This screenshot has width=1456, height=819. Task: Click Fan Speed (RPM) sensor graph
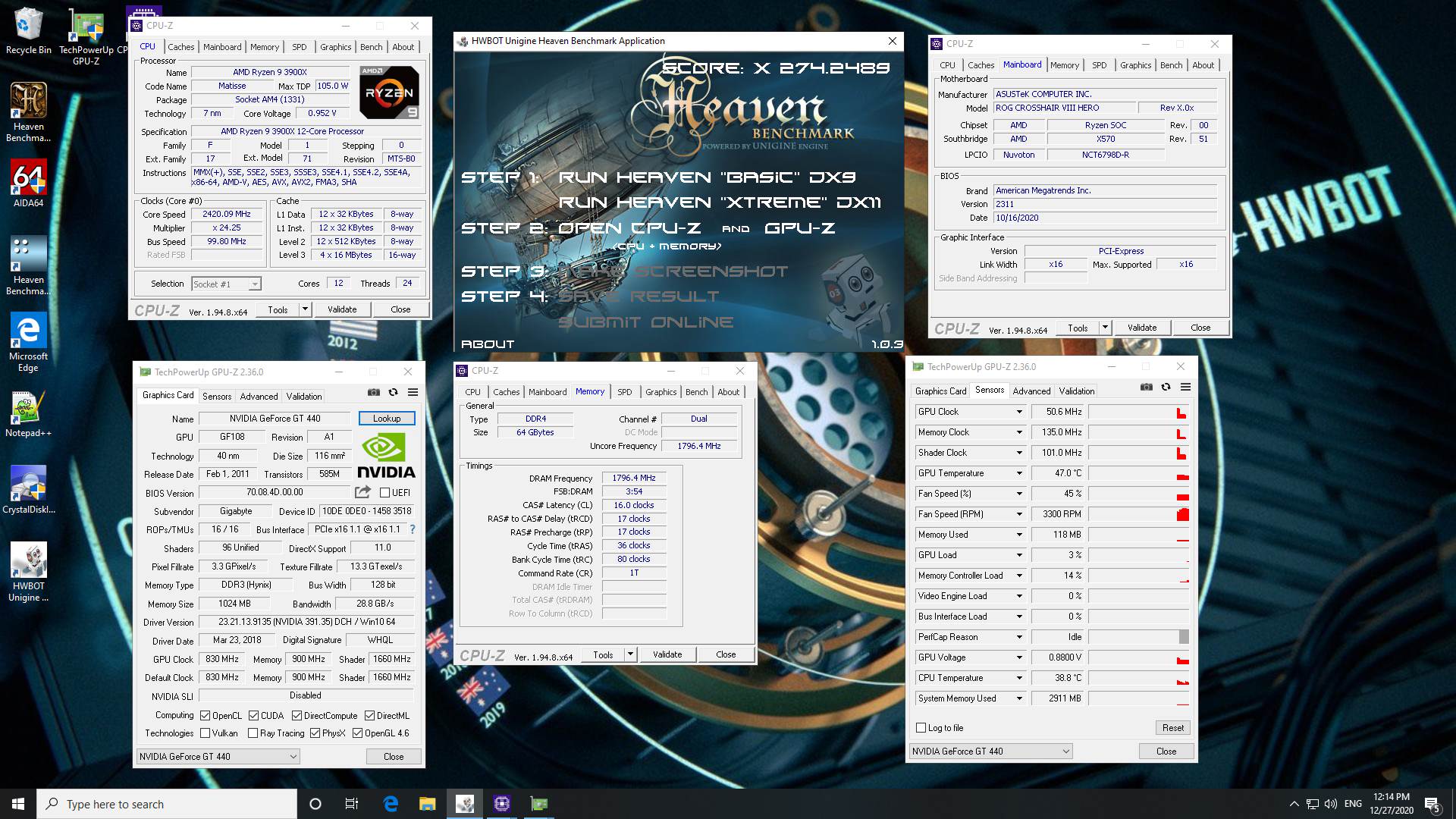coord(1139,514)
